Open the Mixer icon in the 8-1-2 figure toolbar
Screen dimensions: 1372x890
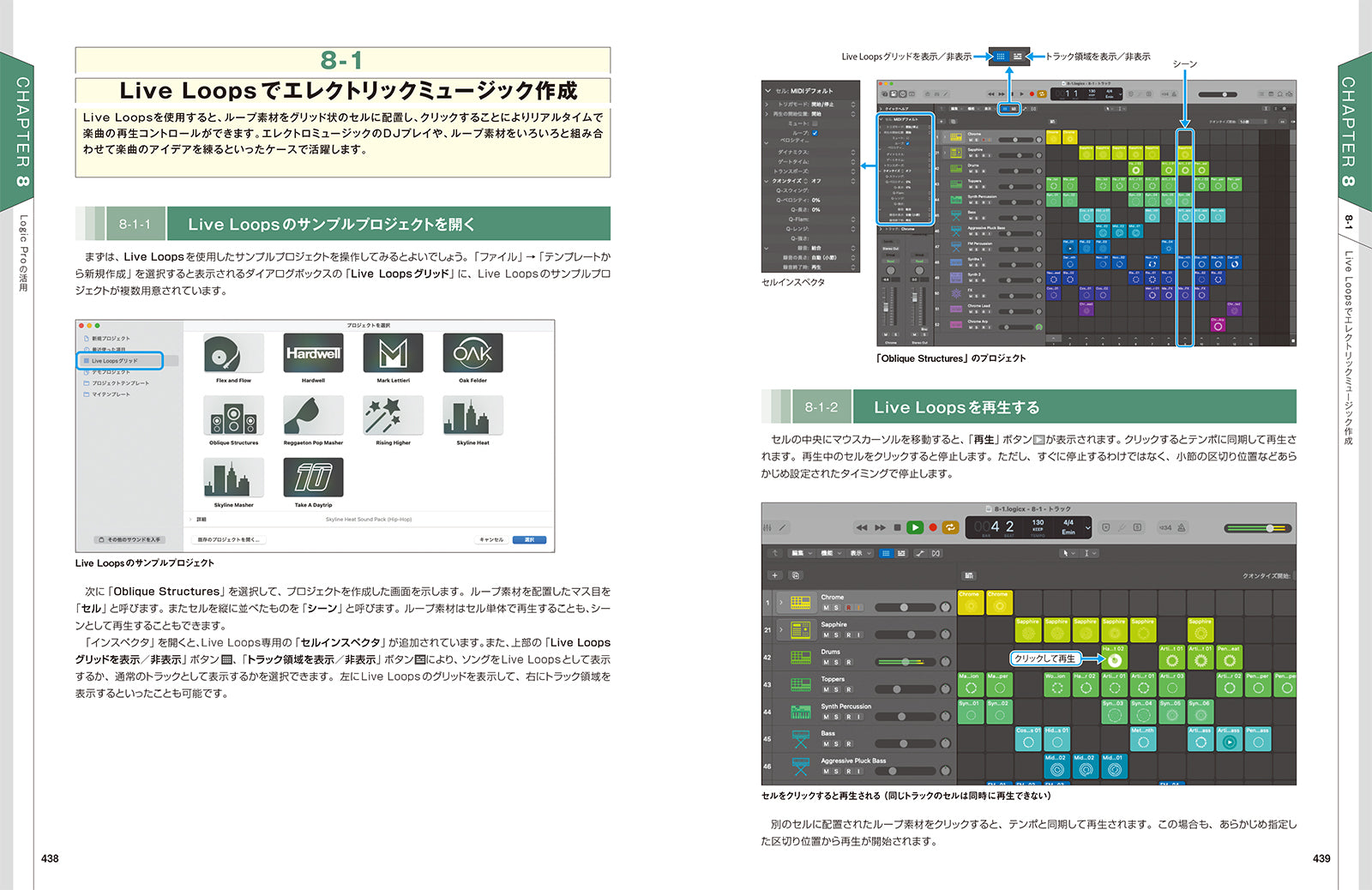point(767,527)
